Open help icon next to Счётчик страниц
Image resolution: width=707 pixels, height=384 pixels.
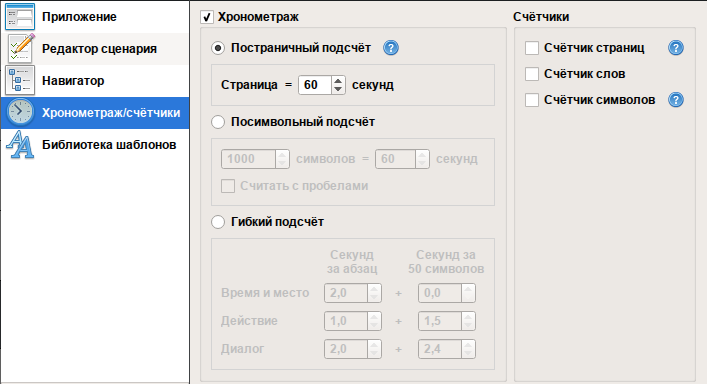tap(676, 48)
